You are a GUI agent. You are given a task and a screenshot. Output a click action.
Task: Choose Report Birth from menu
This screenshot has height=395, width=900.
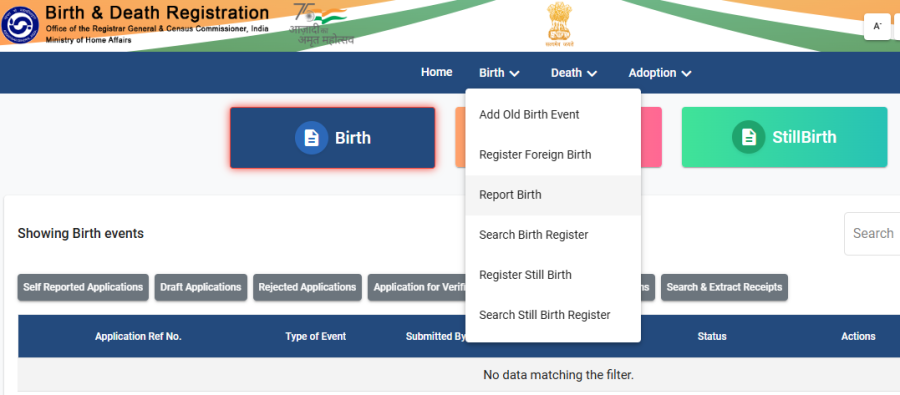[553, 195]
